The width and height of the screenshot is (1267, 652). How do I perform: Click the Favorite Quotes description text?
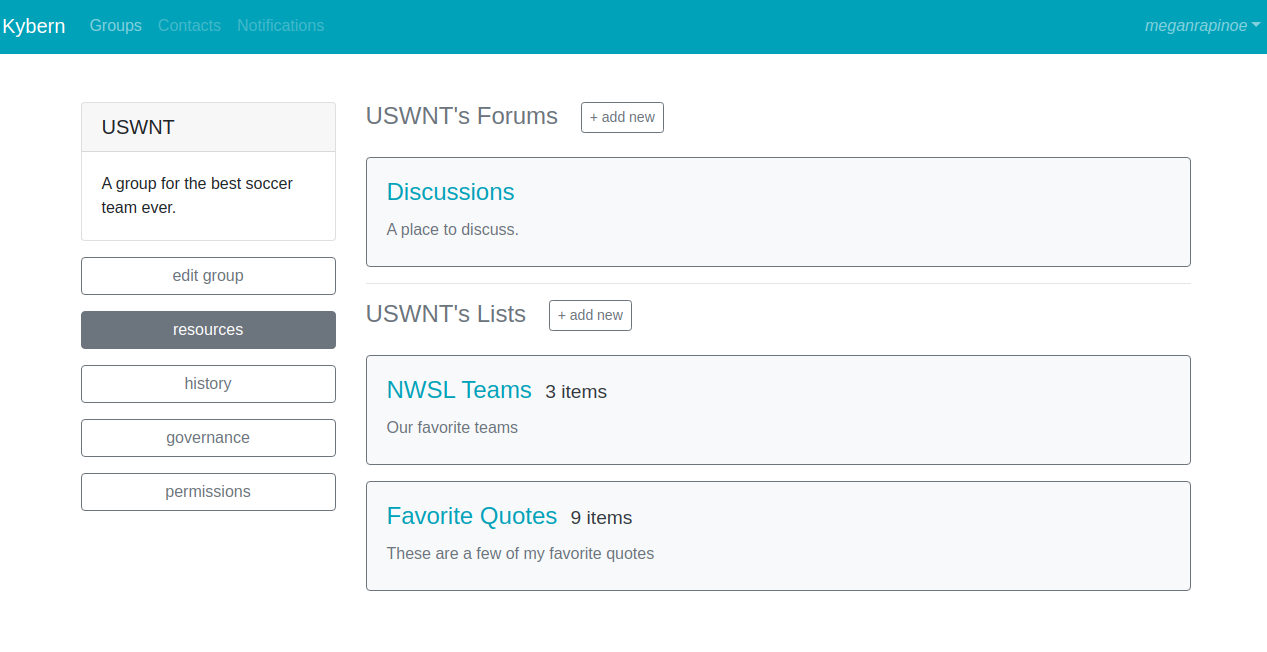coord(520,554)
